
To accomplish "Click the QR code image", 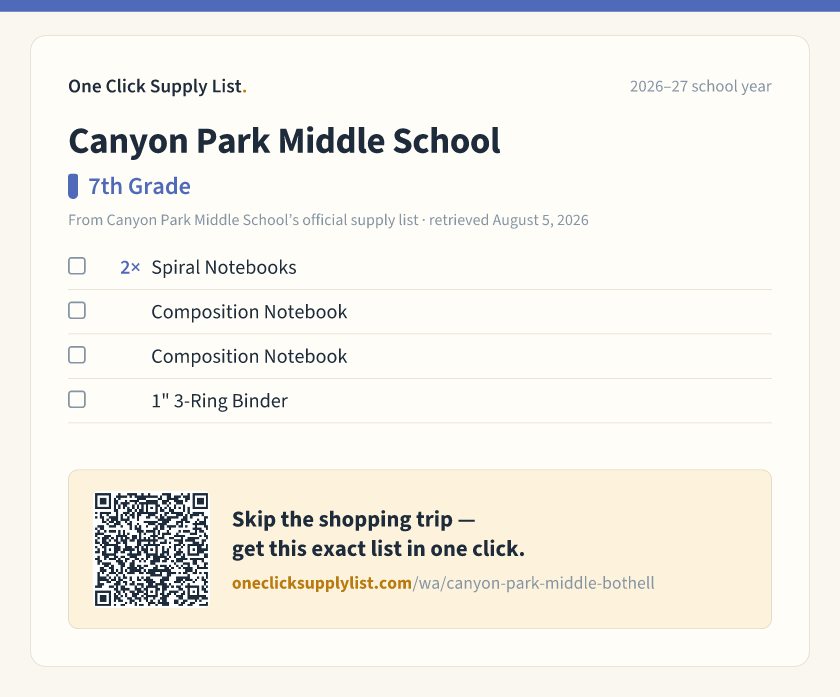I will pos(152,549).
